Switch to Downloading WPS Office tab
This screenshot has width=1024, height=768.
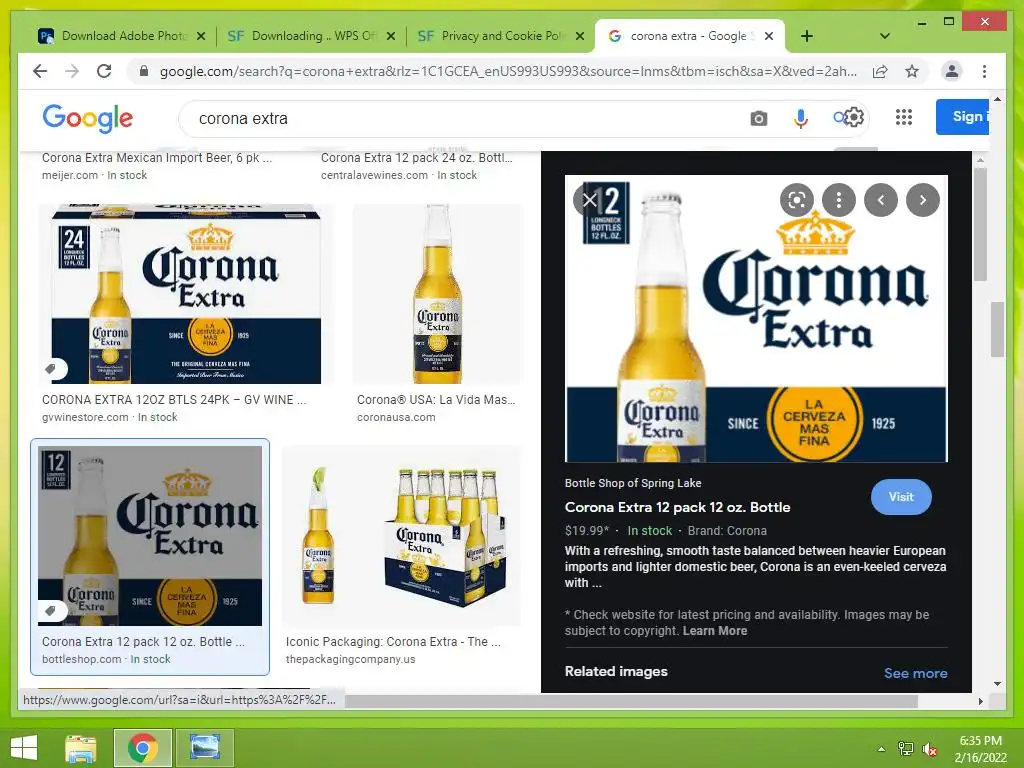[x=311, y=36]
